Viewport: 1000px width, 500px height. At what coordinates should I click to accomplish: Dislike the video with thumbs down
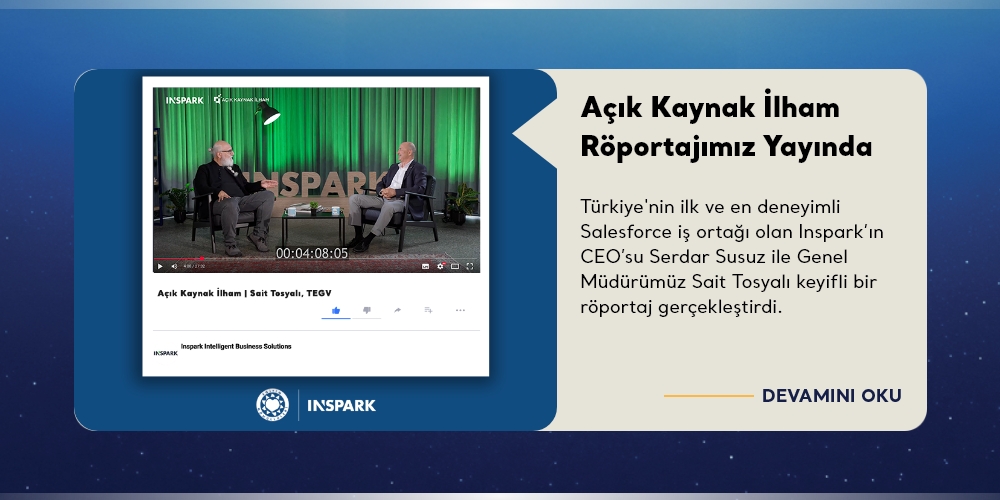click(x=366, y=310)
